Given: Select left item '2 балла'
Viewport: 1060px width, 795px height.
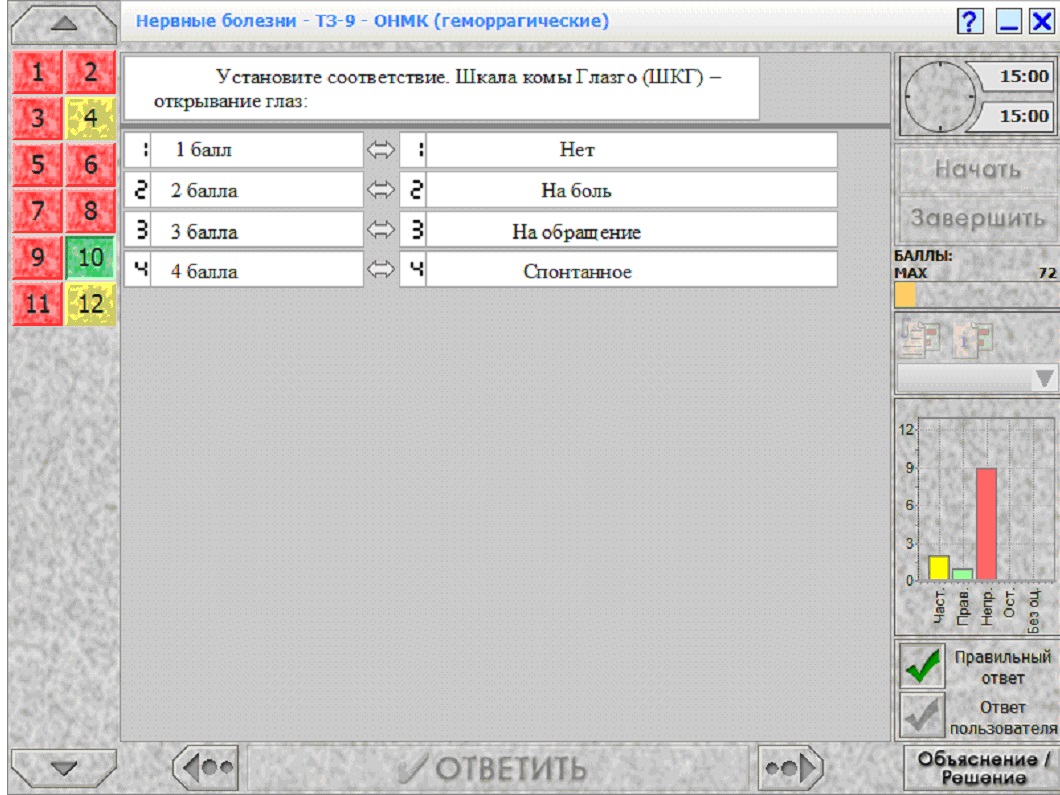Looking at the screenshot, I should [257, 190].
